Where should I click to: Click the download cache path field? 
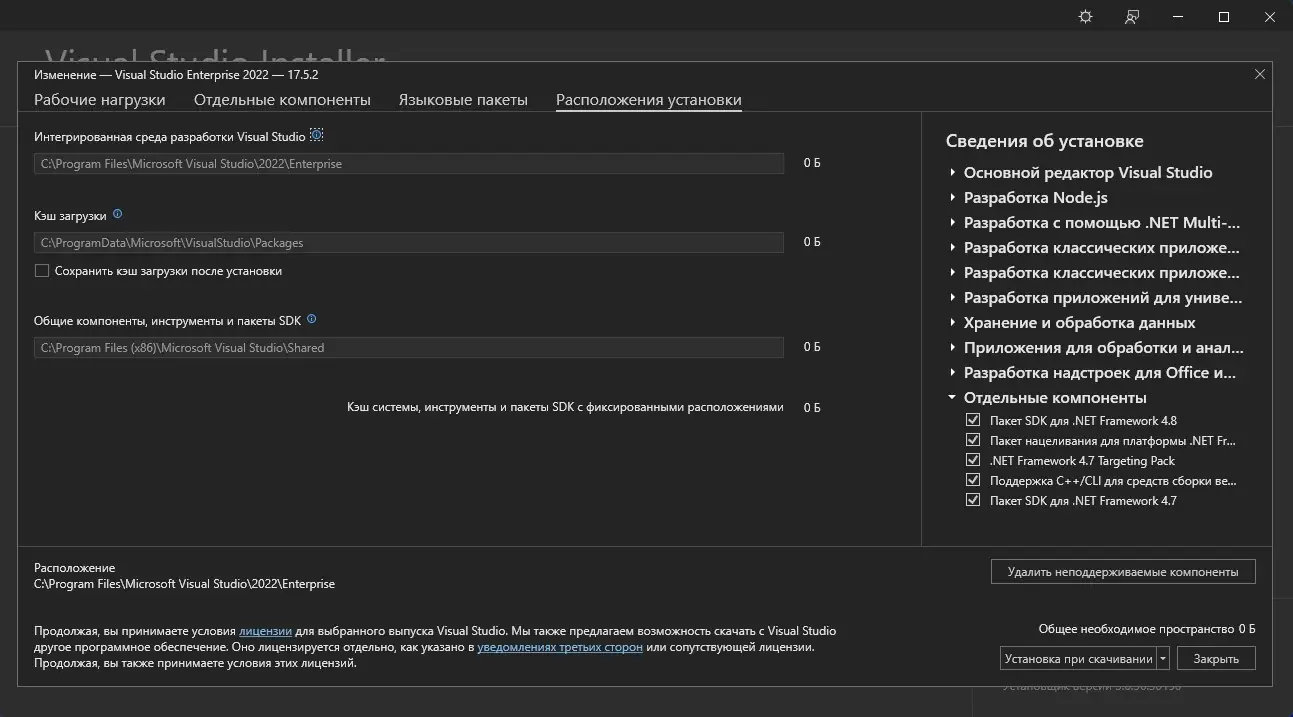[x=410, y=242]
